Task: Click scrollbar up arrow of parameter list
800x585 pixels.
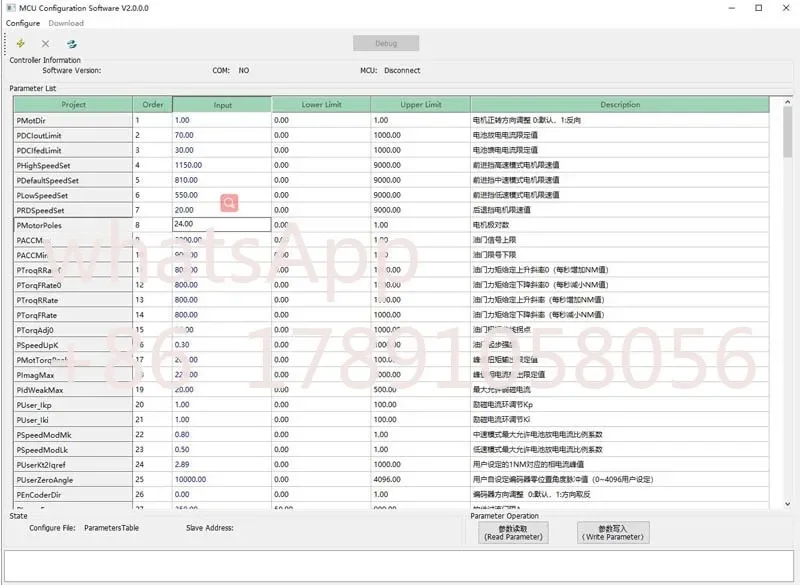Action: click(788, 102)
